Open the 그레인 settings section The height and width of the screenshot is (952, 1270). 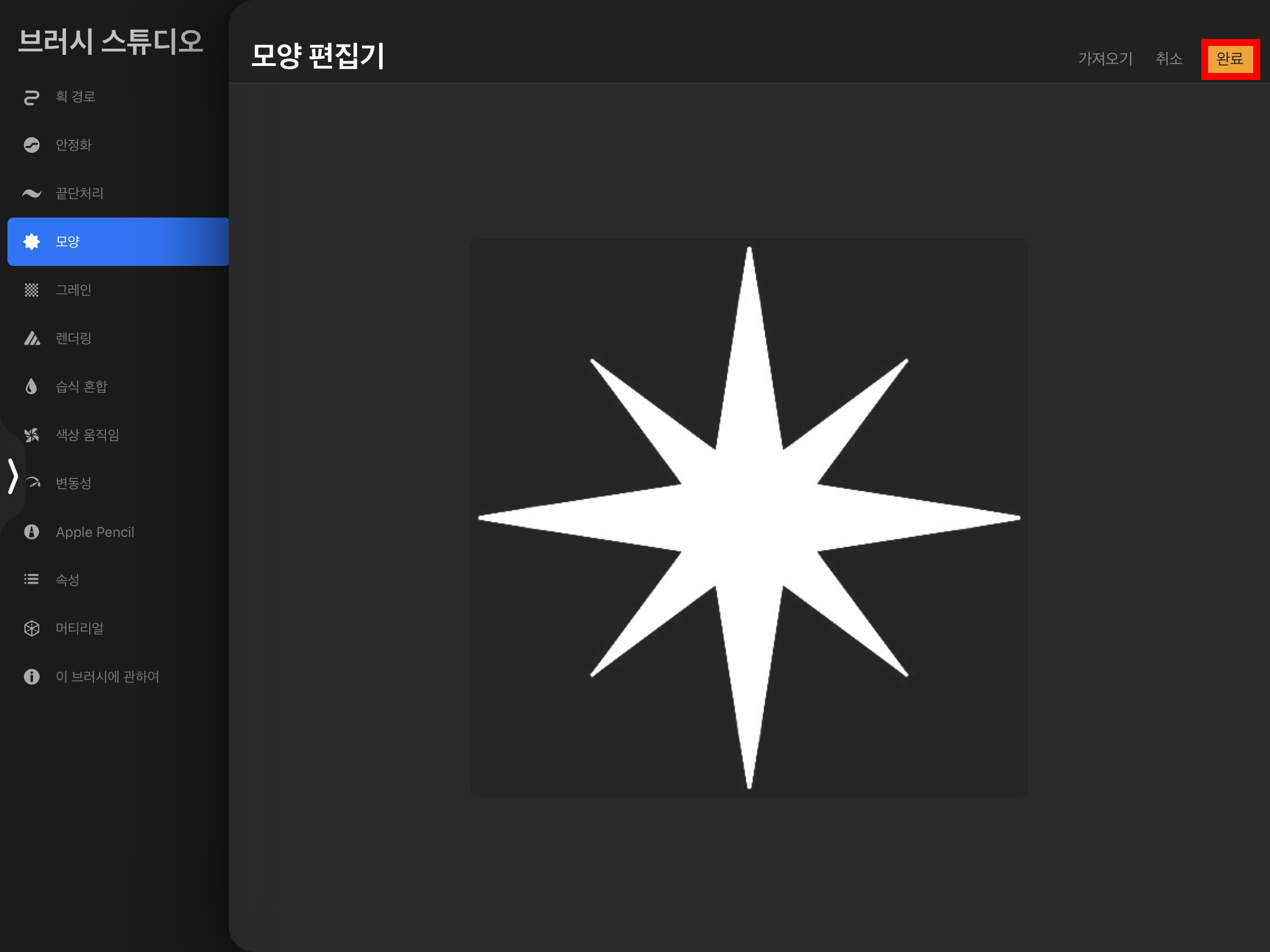(73, 290)
